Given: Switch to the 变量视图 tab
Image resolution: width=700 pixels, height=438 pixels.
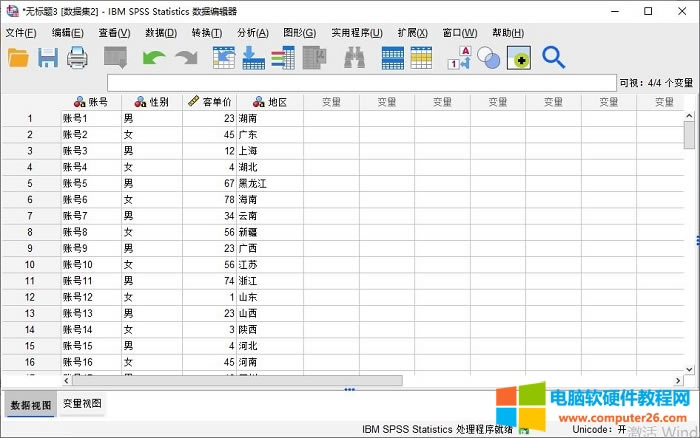Looking at the screenshot, I should tap(82, 403).
